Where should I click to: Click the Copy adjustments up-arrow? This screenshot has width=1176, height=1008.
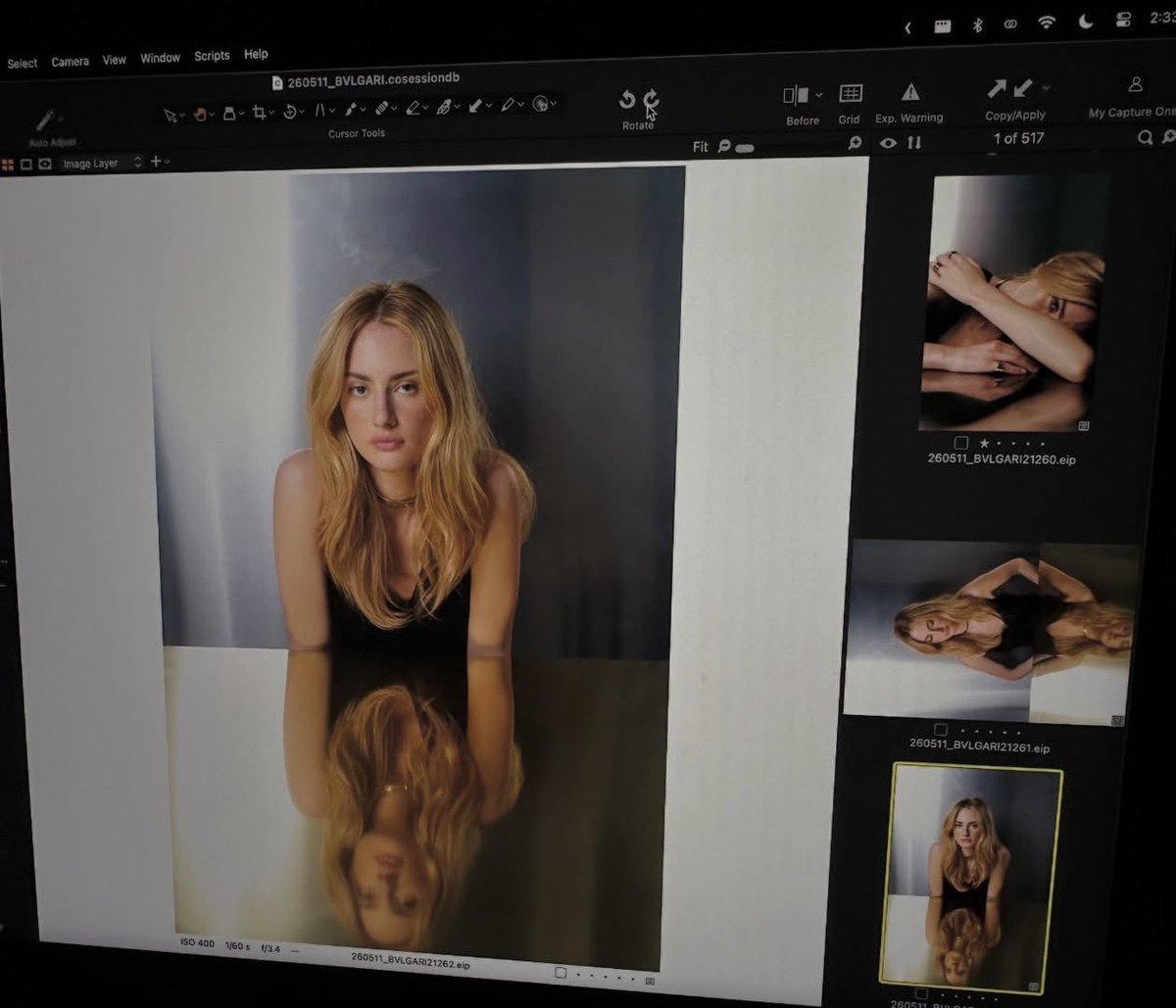tap(997, 89)
